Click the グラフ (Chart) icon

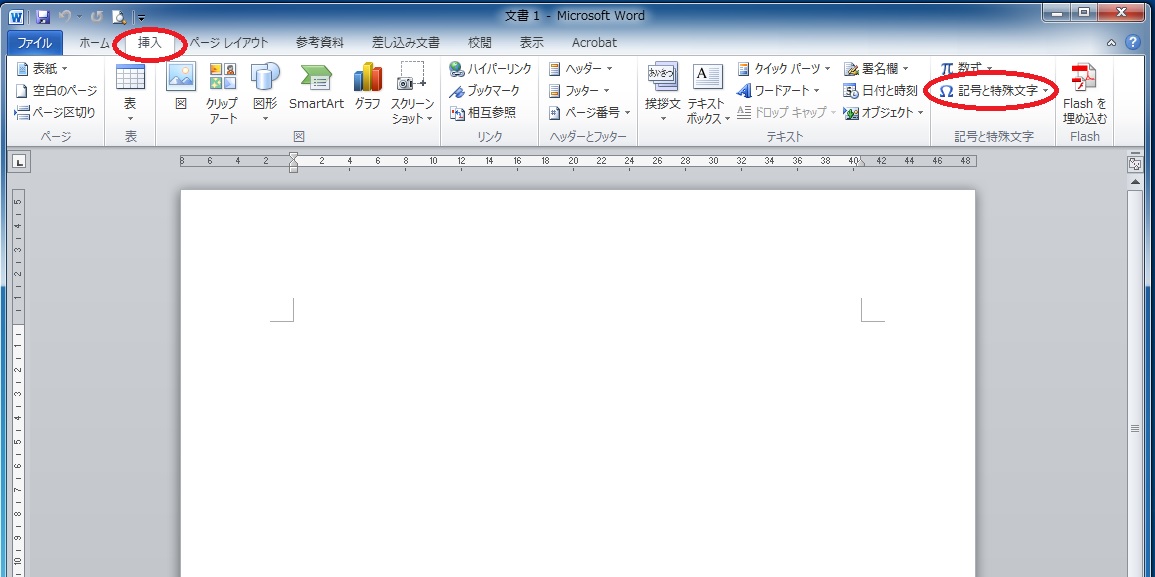point(367,88)
